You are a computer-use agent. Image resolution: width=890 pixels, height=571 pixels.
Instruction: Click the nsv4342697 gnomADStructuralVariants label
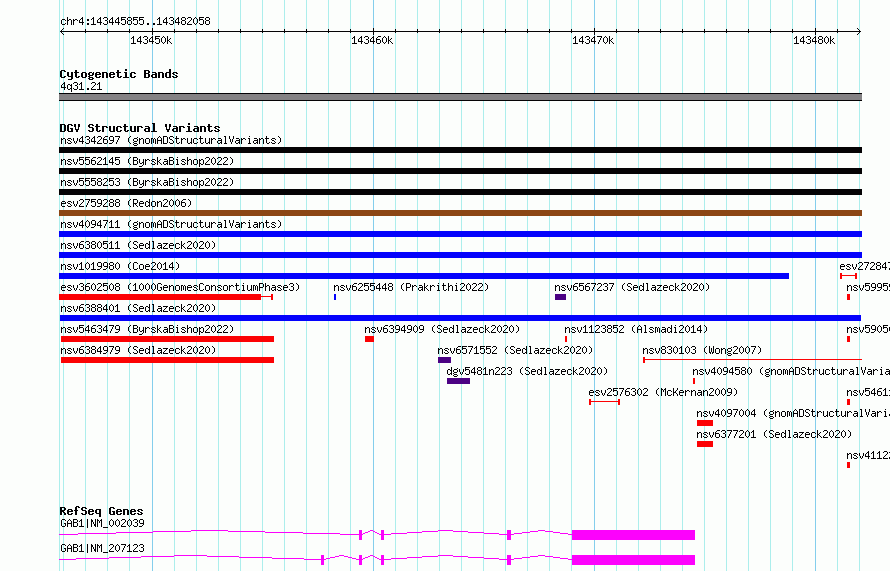(171, 140)
